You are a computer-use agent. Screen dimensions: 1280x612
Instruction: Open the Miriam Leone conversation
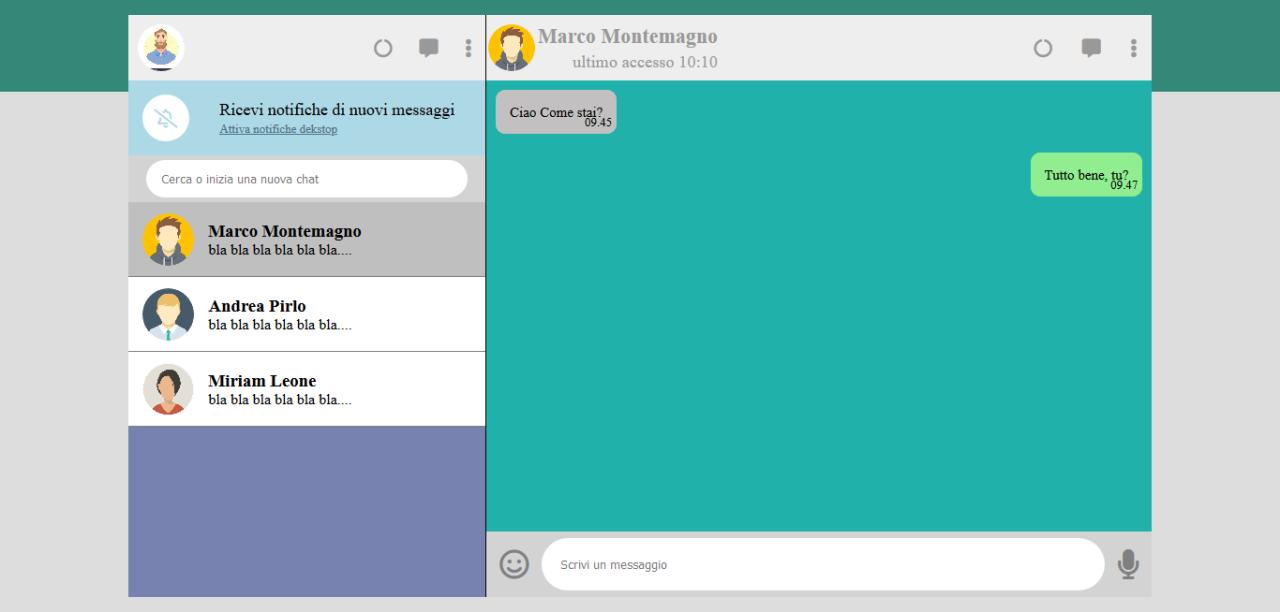[x=306, y=389]
